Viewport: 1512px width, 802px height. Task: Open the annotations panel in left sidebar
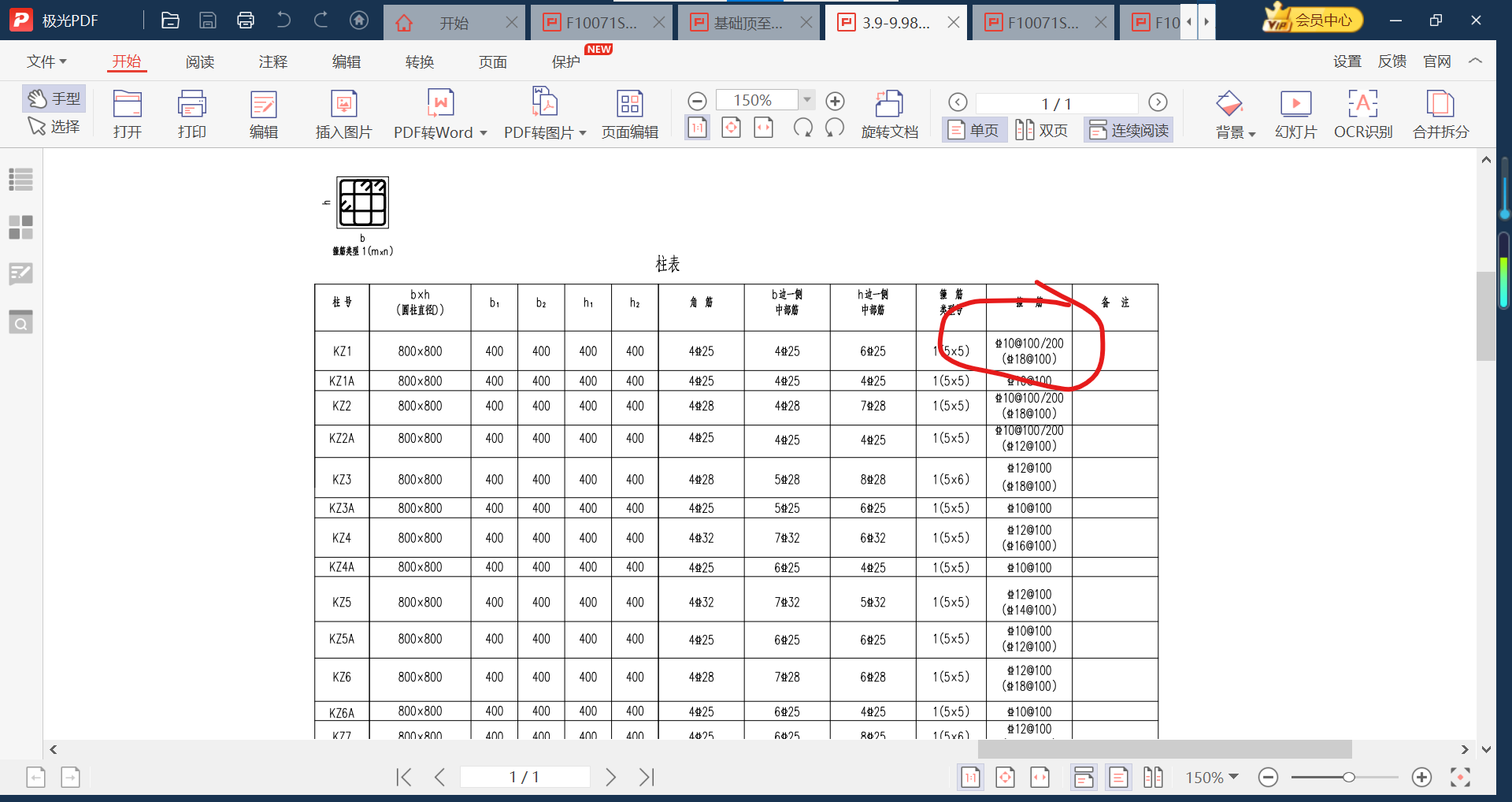point(20,274)
